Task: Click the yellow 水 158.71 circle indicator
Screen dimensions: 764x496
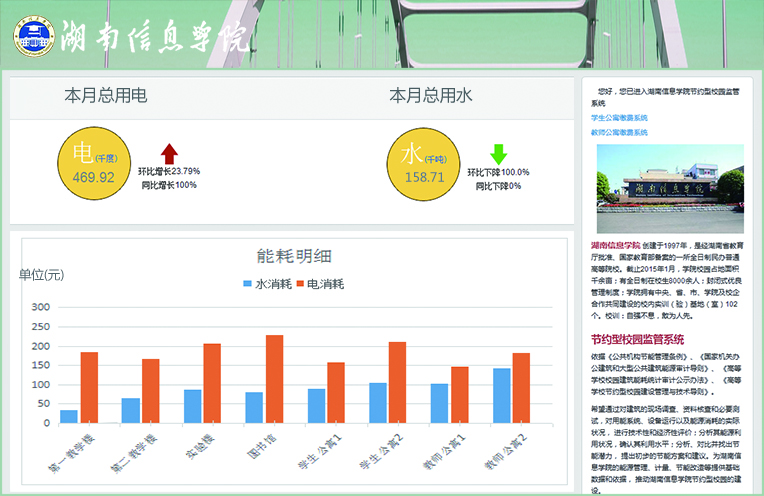Action: 424,164
